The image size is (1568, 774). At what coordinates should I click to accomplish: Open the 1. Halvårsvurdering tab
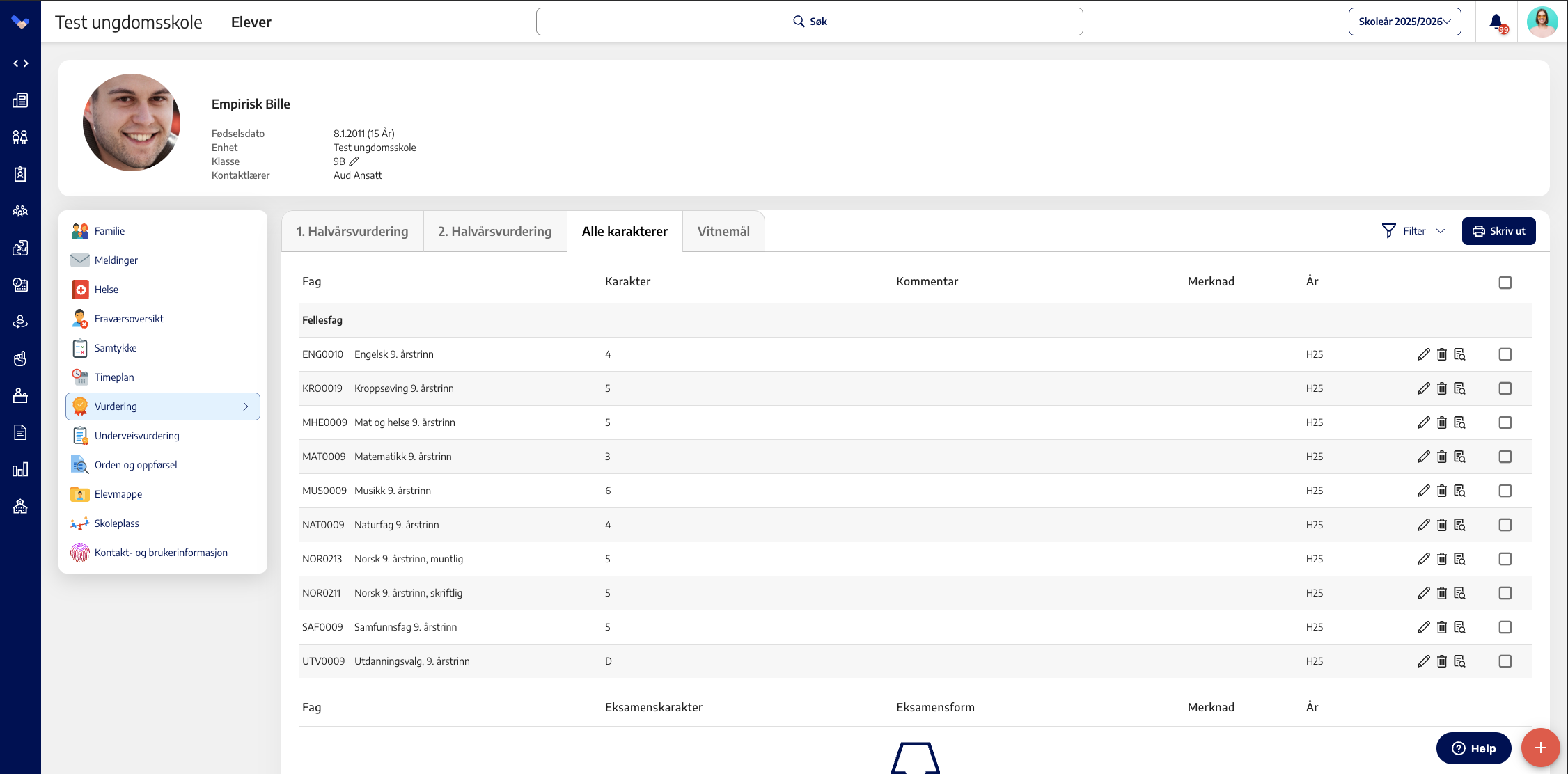click(352, 231)
